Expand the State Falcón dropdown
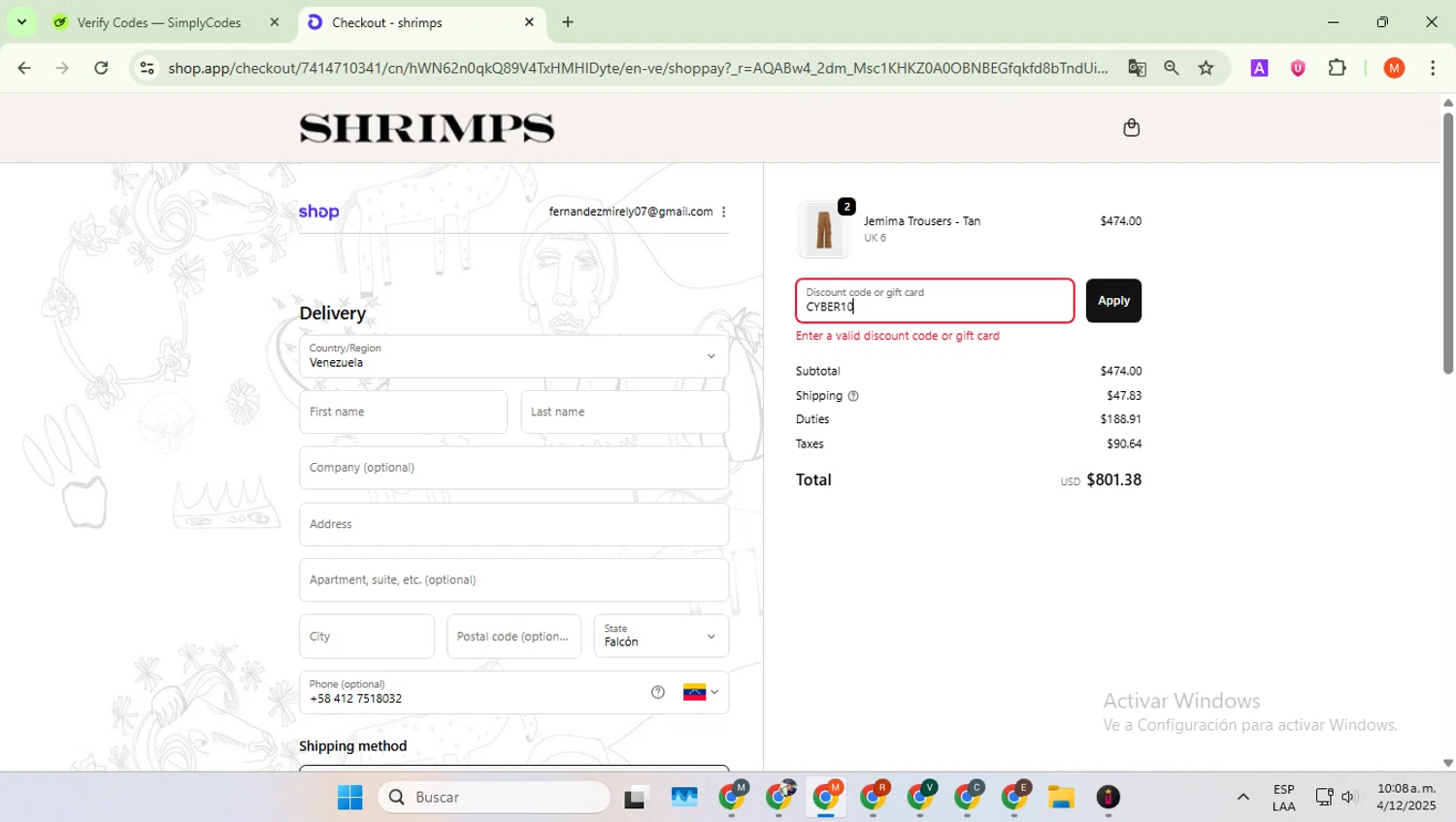 pyautogui.click(x=660, y=636)
